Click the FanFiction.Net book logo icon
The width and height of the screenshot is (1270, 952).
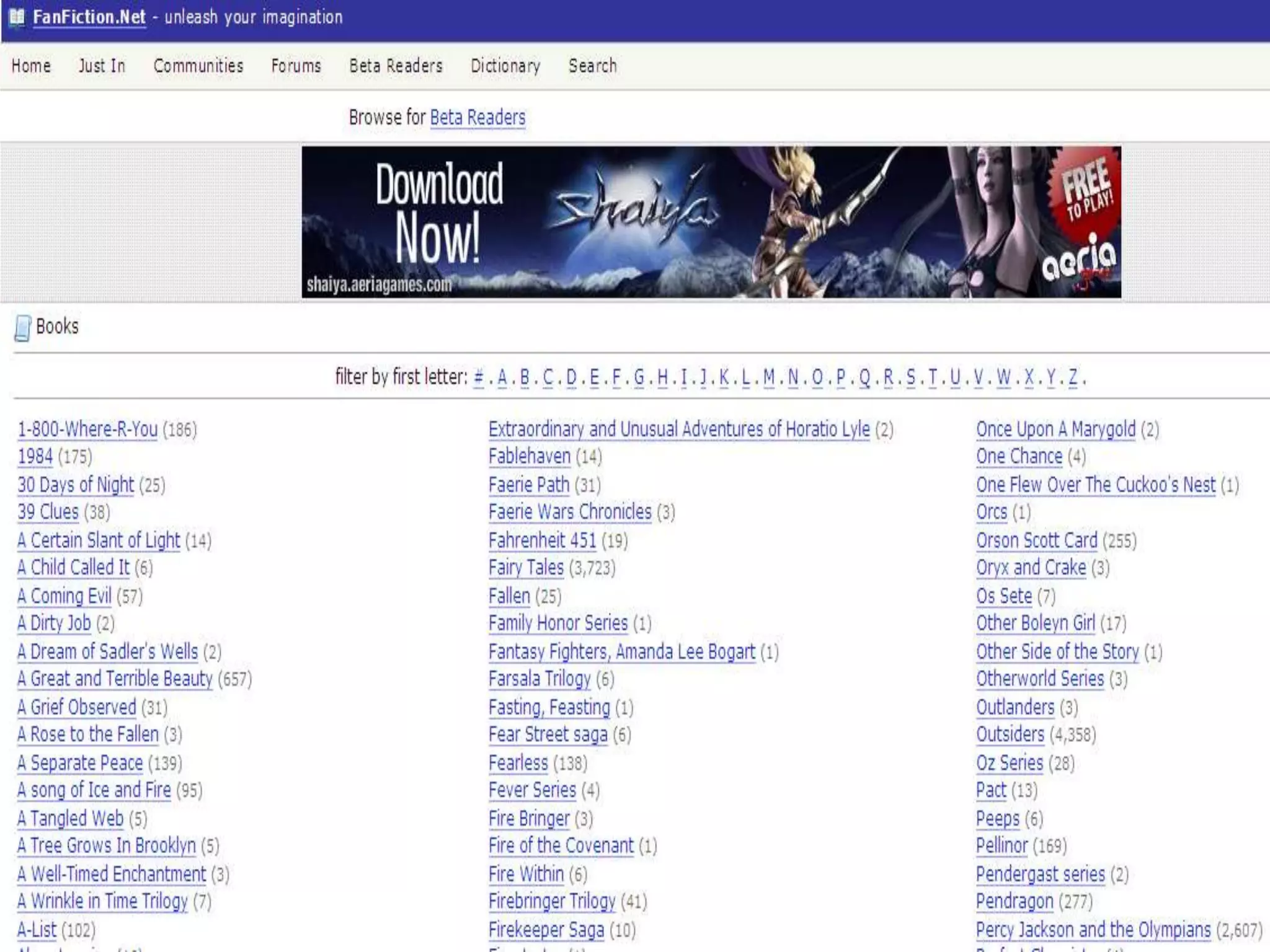point(17,17)
